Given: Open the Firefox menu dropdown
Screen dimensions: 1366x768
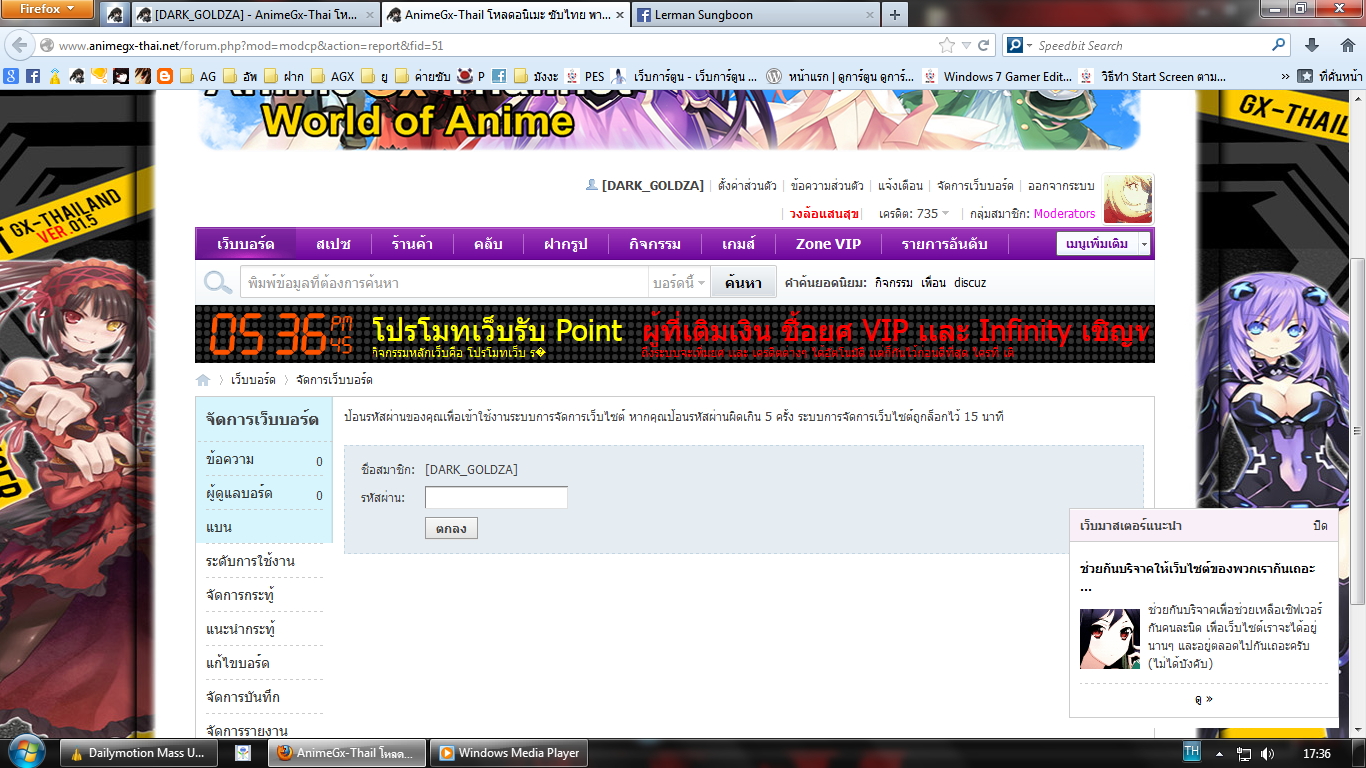Looking at the screenshot, I should click(47, 9).
